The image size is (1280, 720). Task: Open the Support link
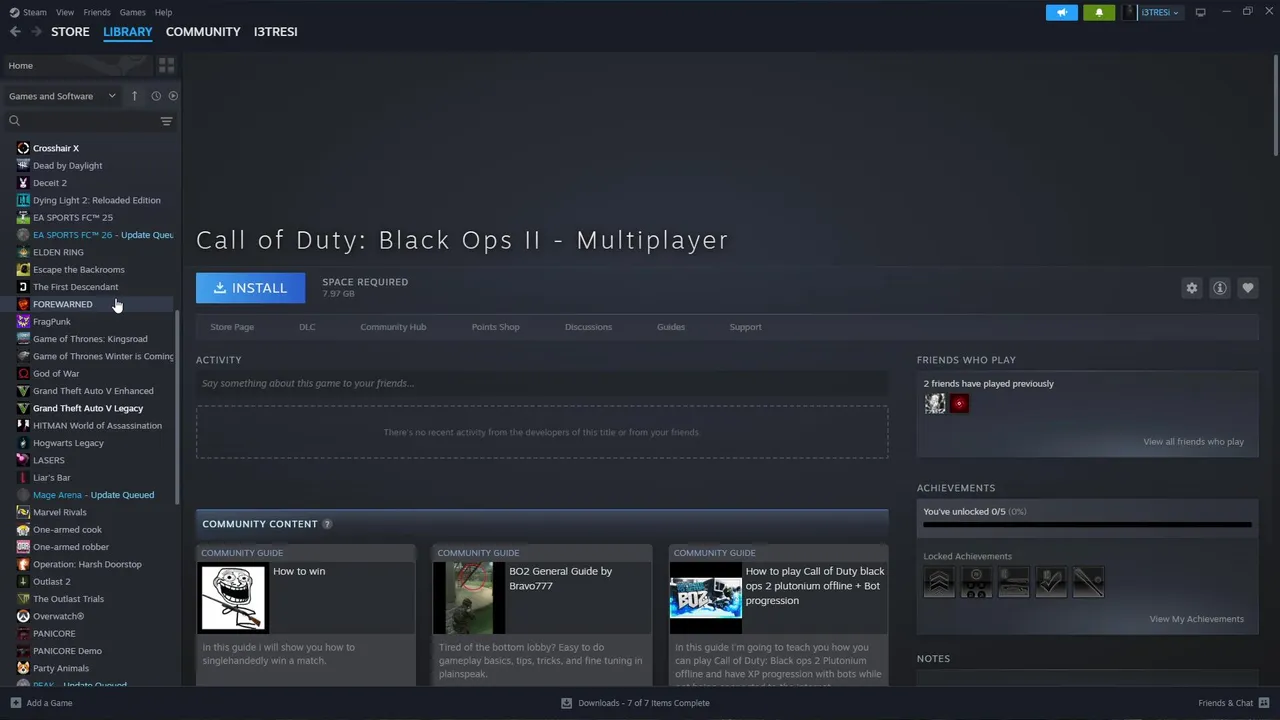point(745,327)
